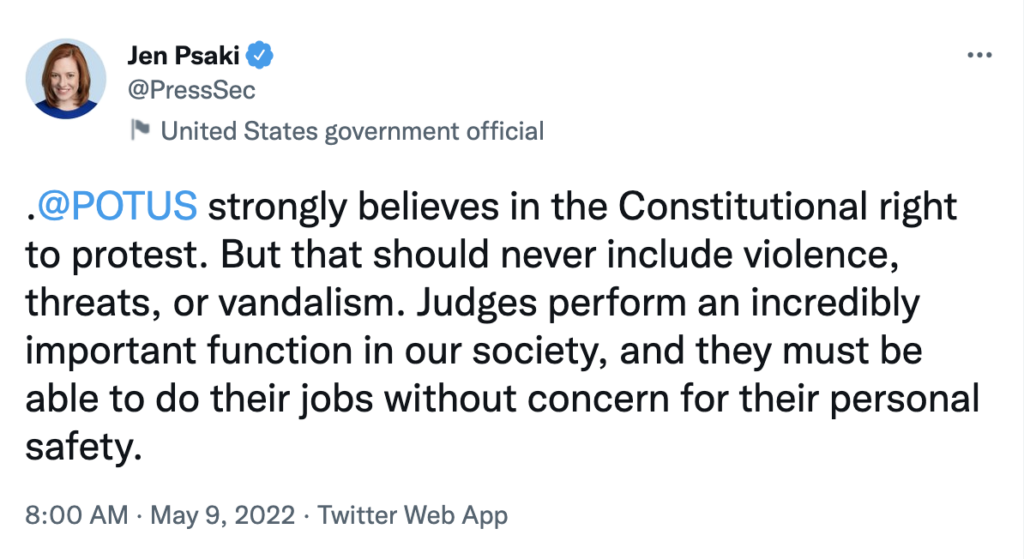Click the 8:00 AM timestamp
The image size is (1024, 559).
(x=77, y=517)
